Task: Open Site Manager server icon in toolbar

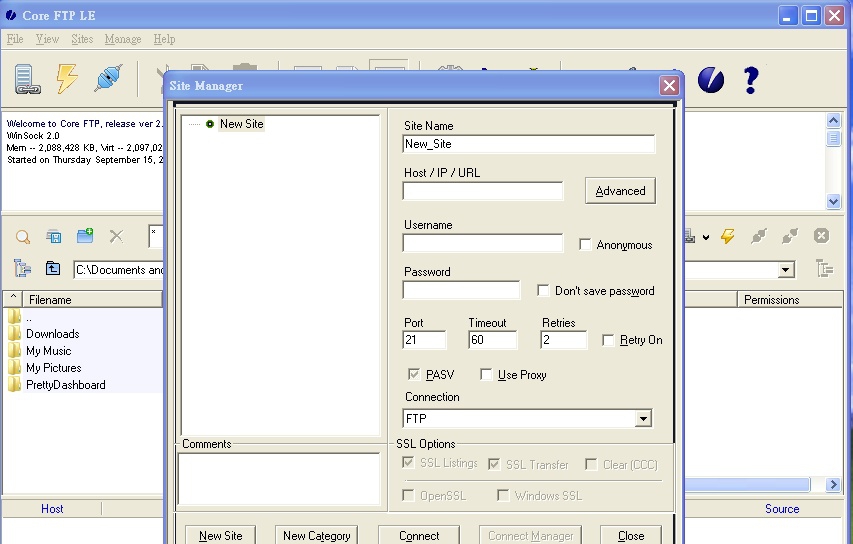Action: 27,79
